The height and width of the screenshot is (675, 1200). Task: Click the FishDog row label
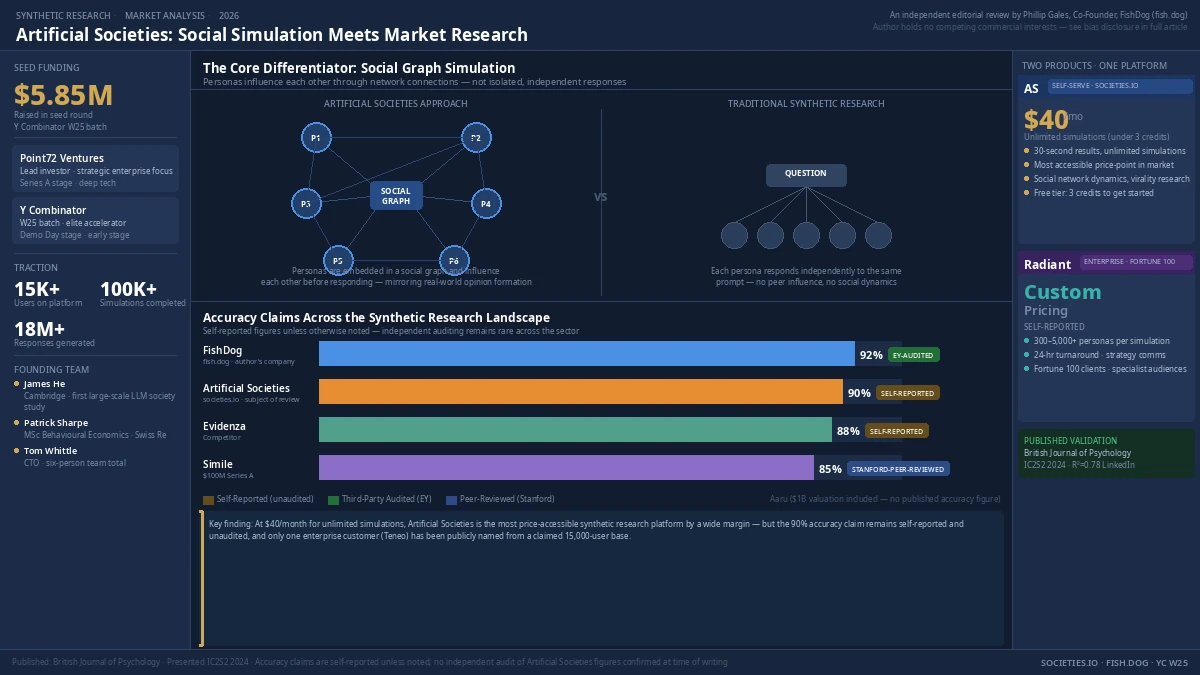click(224, 350)
